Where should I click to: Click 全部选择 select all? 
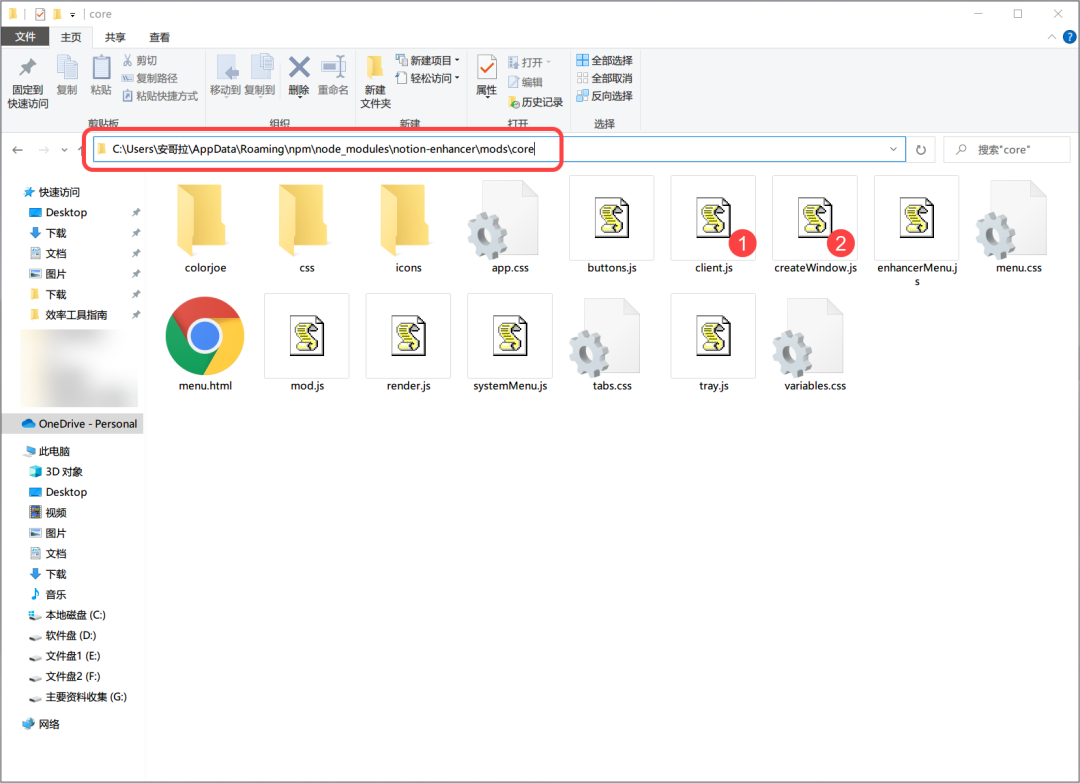coord(604,61)
